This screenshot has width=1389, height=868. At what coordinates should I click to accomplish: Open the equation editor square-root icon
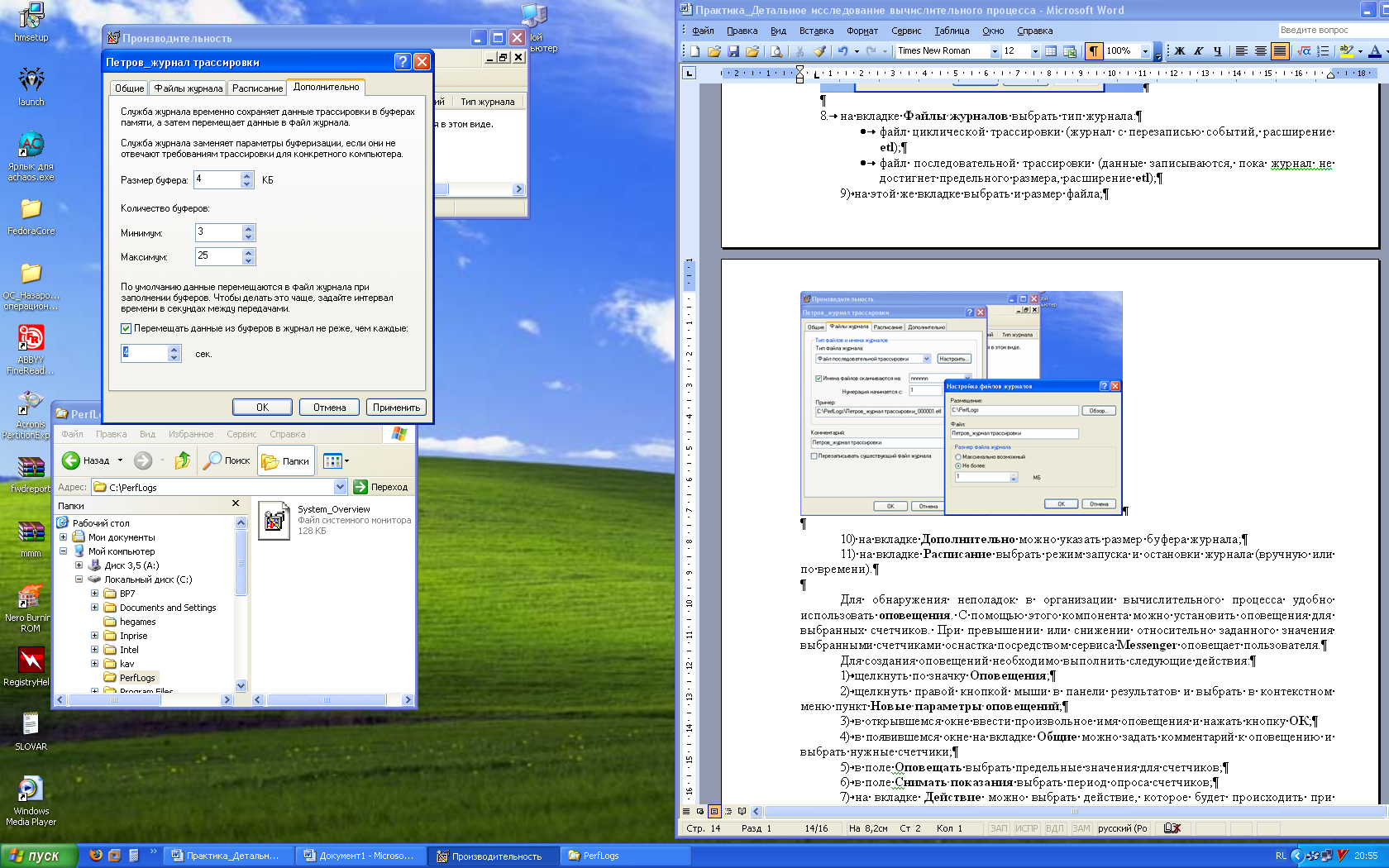[1304, 51]
